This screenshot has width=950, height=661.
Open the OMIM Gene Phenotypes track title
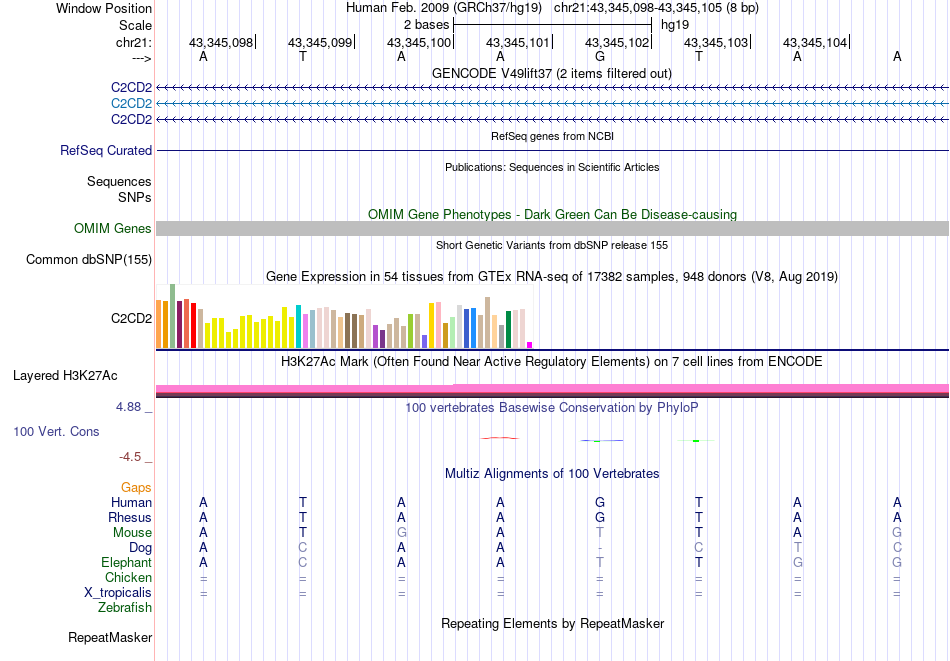point(552,214)
